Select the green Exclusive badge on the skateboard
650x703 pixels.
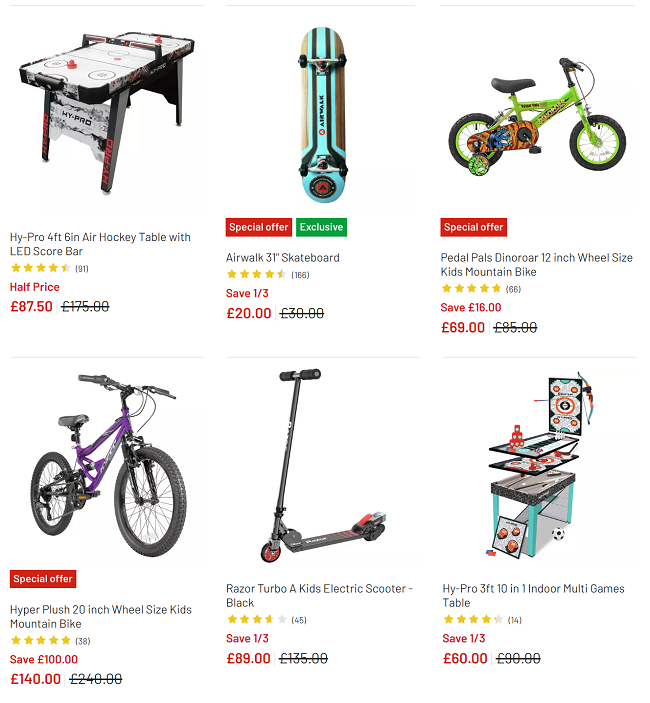click(x=321, y=227)
